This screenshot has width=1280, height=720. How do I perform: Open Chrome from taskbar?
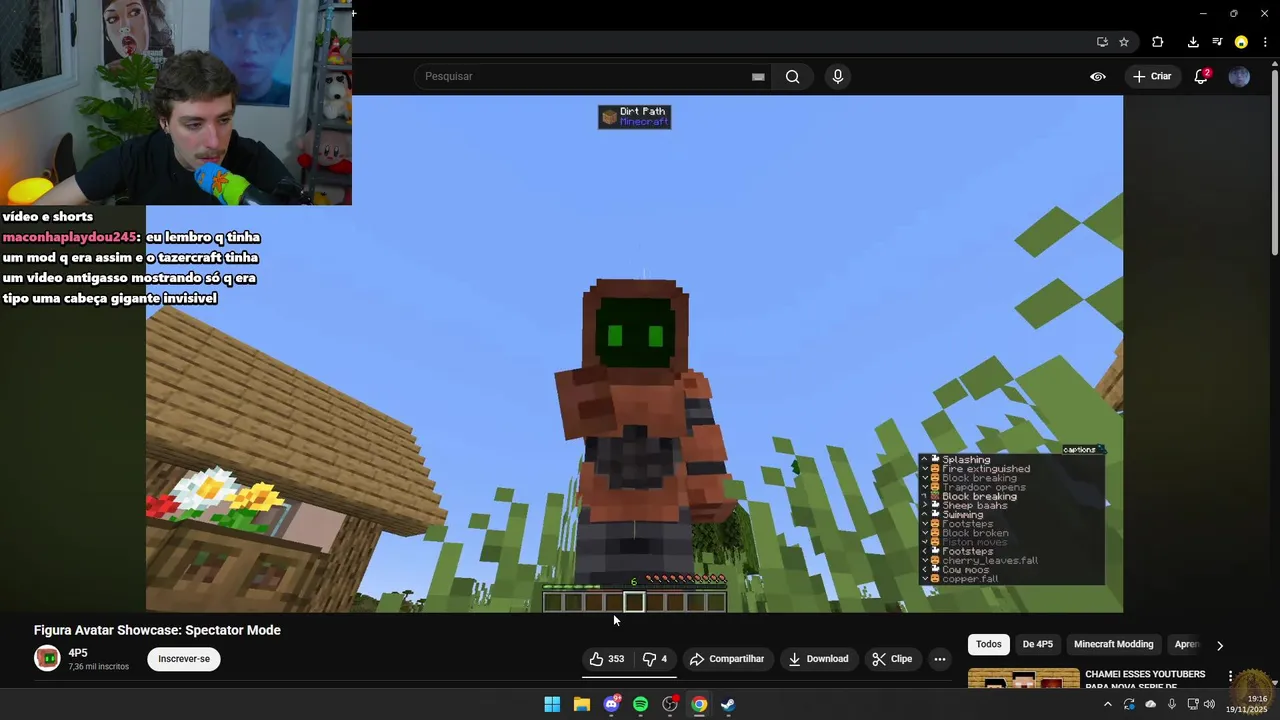tap(699, 705)
